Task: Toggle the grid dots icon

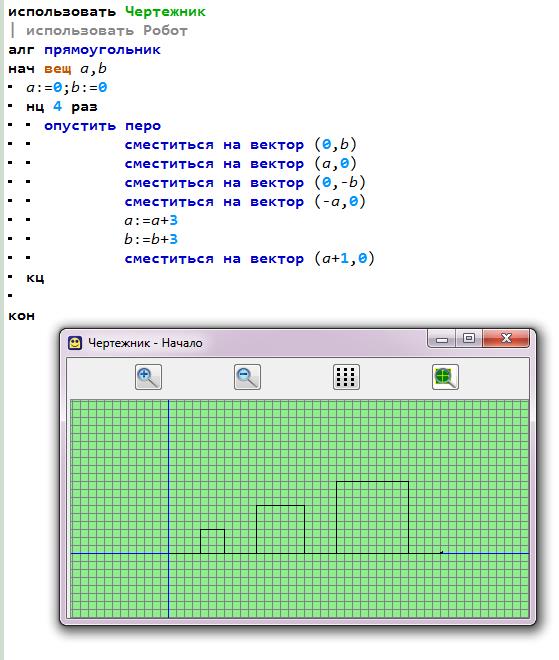Action: 346,377
